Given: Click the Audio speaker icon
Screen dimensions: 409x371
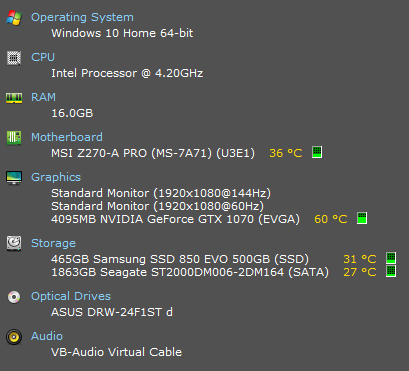Looking at the screenshot, I should click(x=14, y=337).
